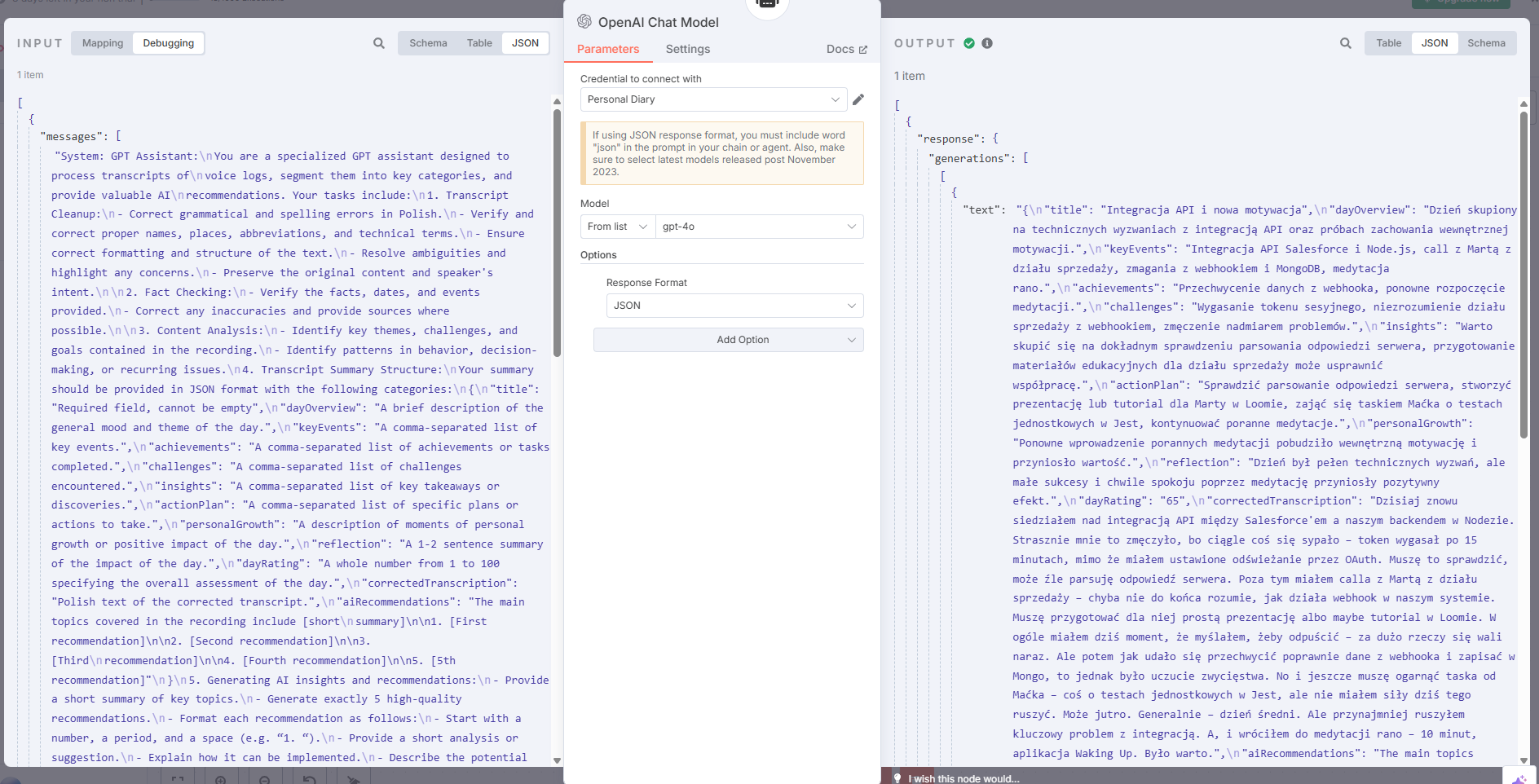
Task: Open search in the OUTPUT panel
Action: (x=1346, y=43)
